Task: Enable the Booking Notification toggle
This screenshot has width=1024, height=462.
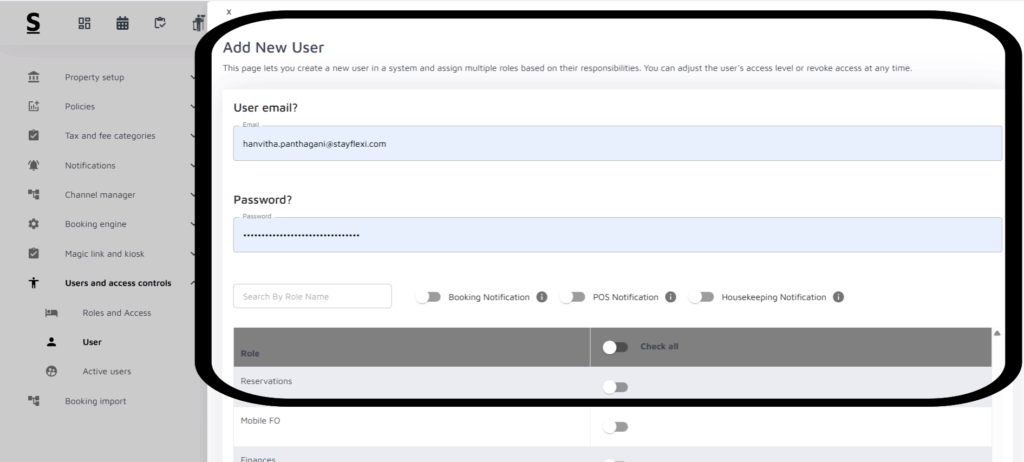Action: tap(428, 297)
